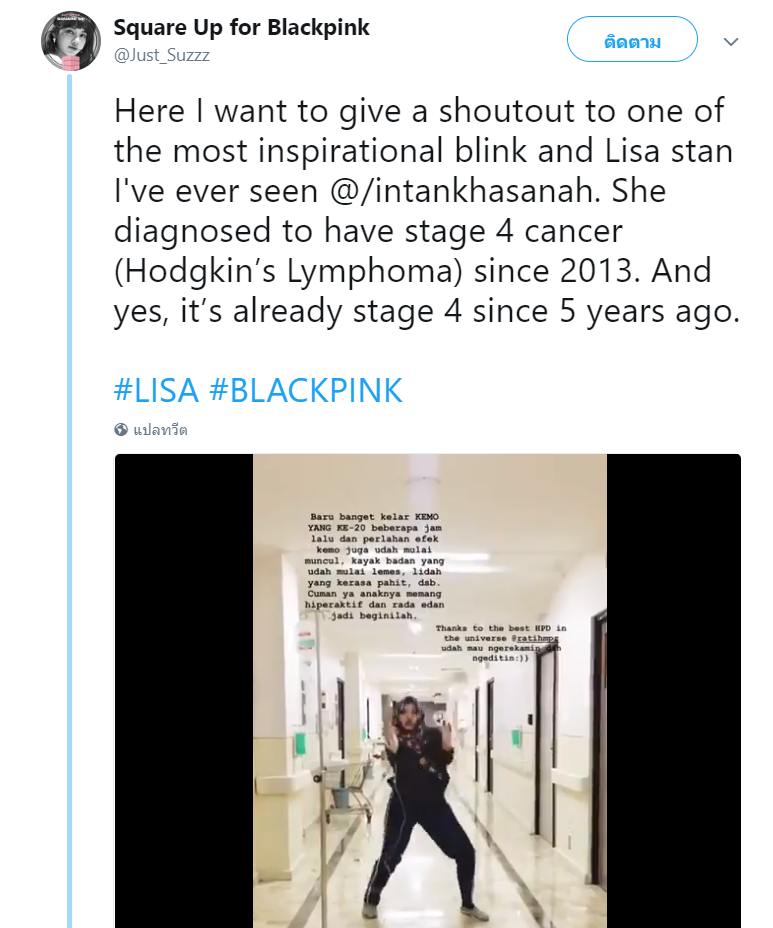This screenshot has width=773, height=928.
Task: Click the globe icon beside translate tweet
Action: tap(121, 430)
